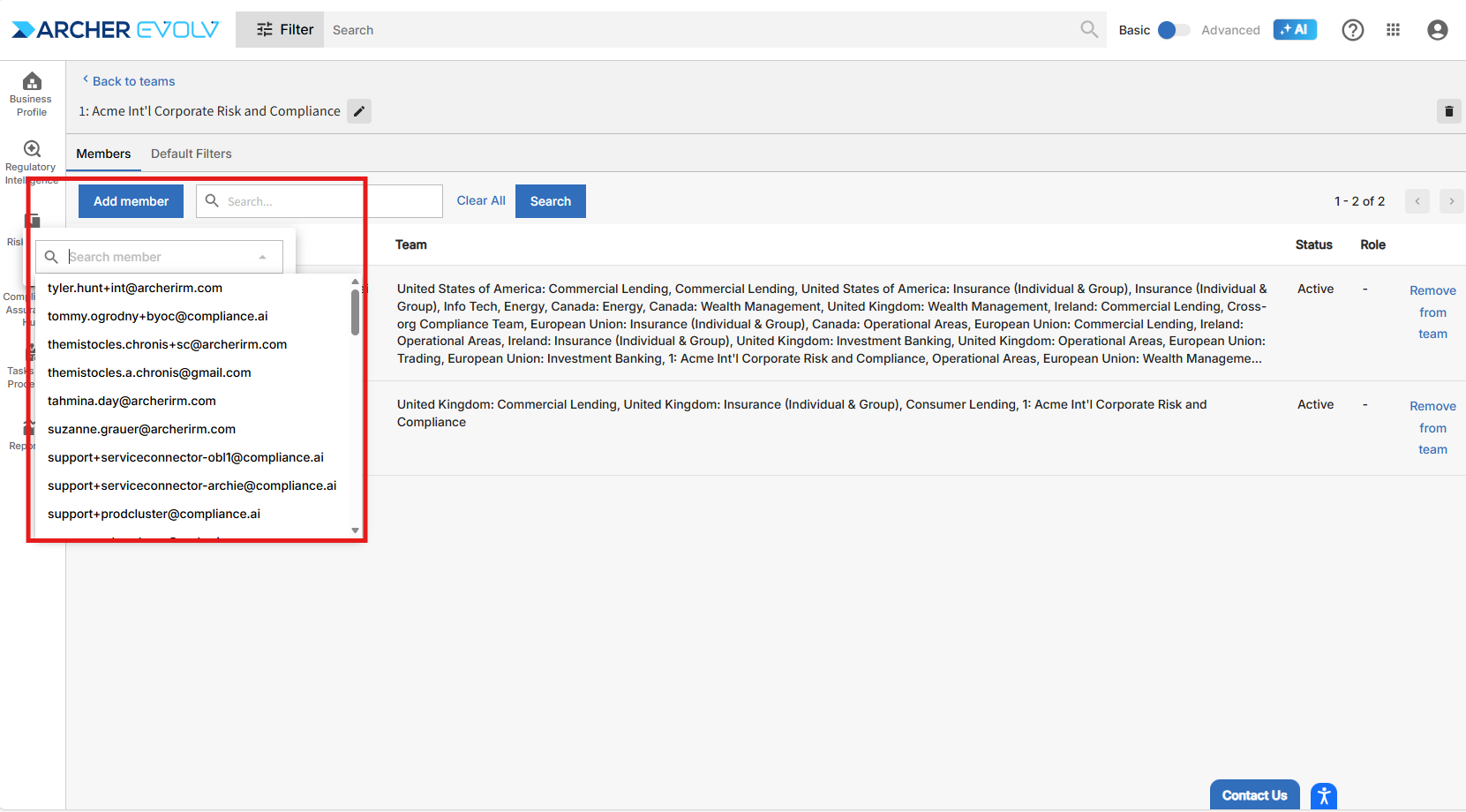Viewport: 1466px width, 812px height.
Task: Open the user account profile icon
Action: [x=1437, y=30]
